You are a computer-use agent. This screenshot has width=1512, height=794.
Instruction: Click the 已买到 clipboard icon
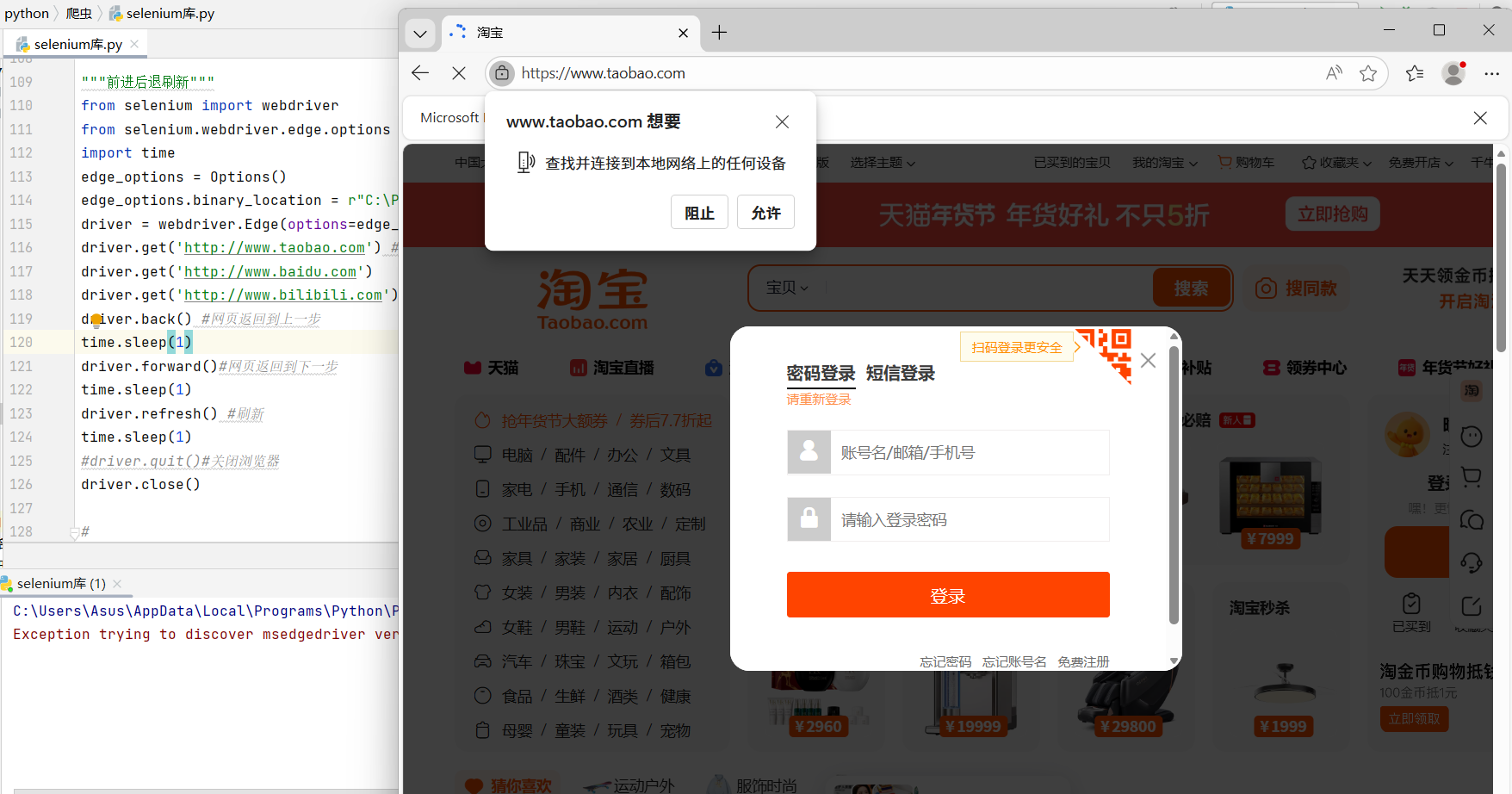(1411, 603)
